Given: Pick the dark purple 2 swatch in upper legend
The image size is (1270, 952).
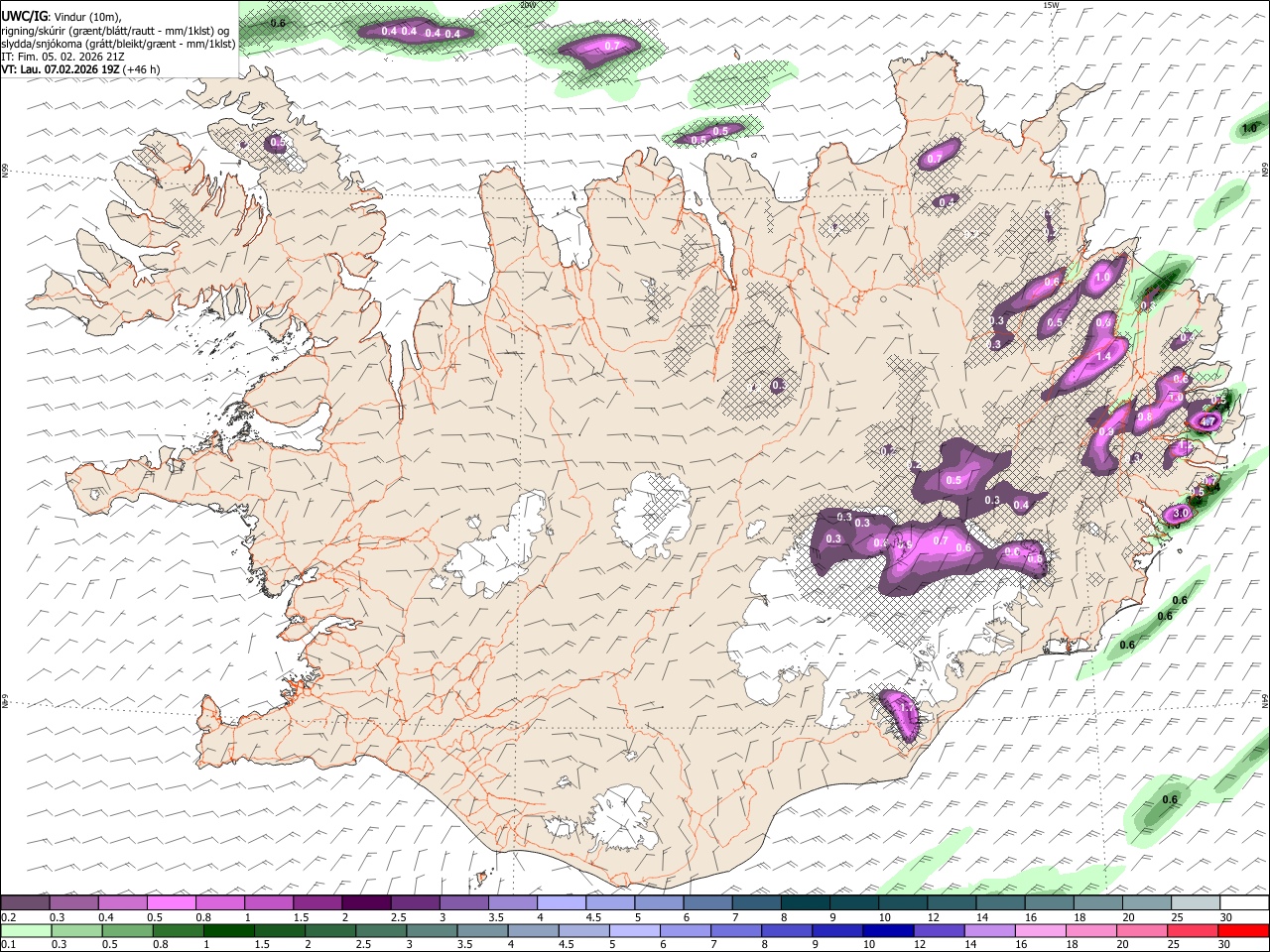Looking at the screenshot, I should (366, 902).
